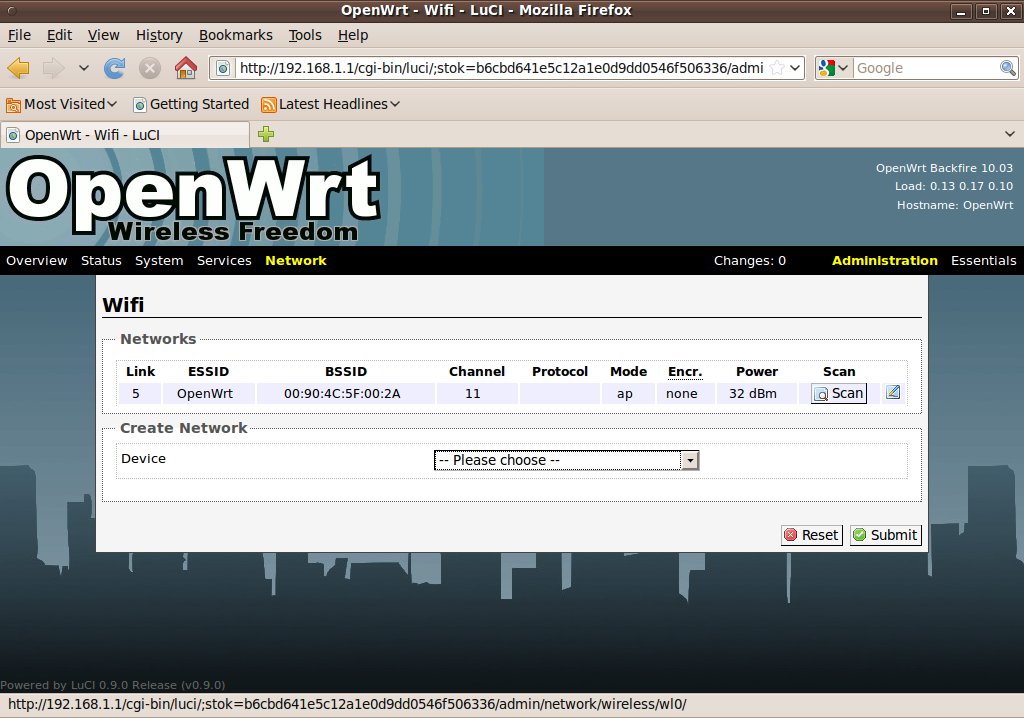Image resolution: width=1024 pixels, height=718 pixels.
Task: Reload the page with the refresh icon
Action: 115,68
